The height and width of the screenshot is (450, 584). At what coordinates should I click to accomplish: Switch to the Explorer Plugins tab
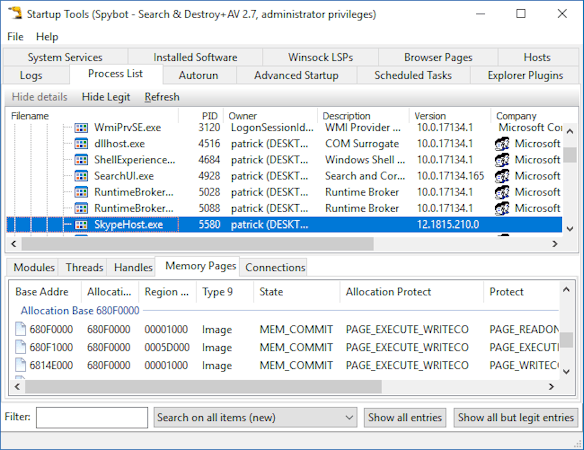526,75
